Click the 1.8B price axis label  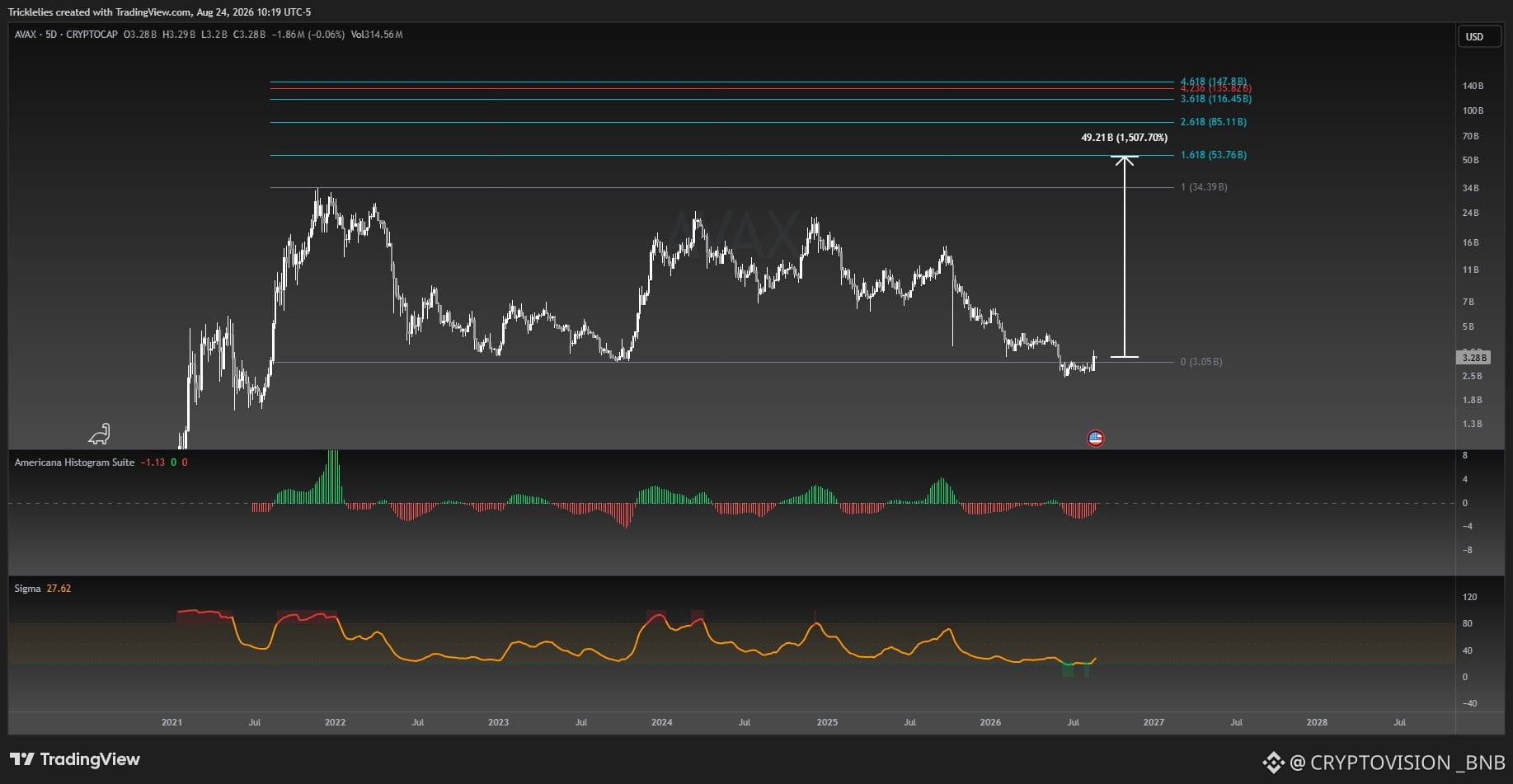click(x=1472, y=401)
